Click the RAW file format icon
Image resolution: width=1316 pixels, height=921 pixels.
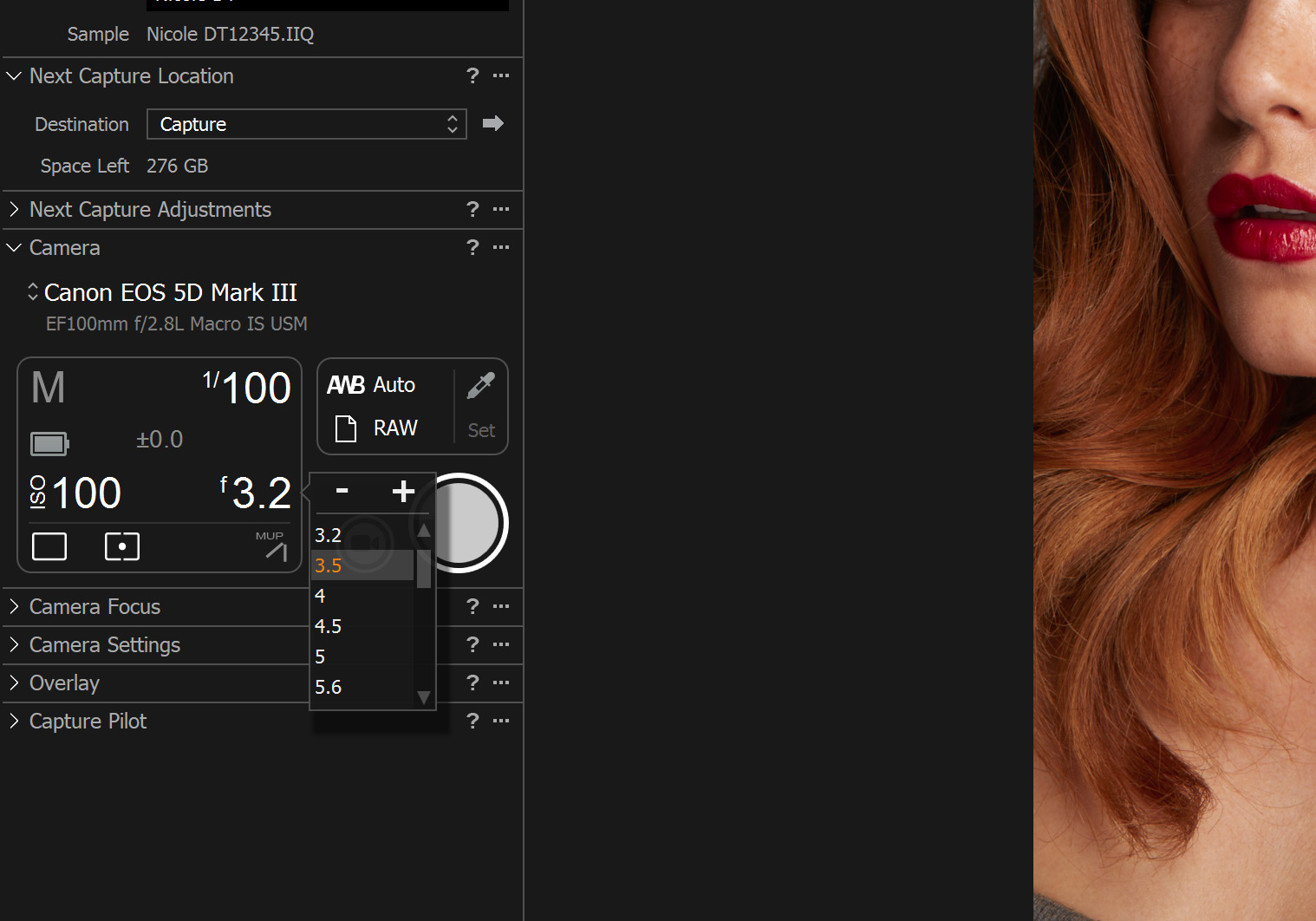coord(346,428)
